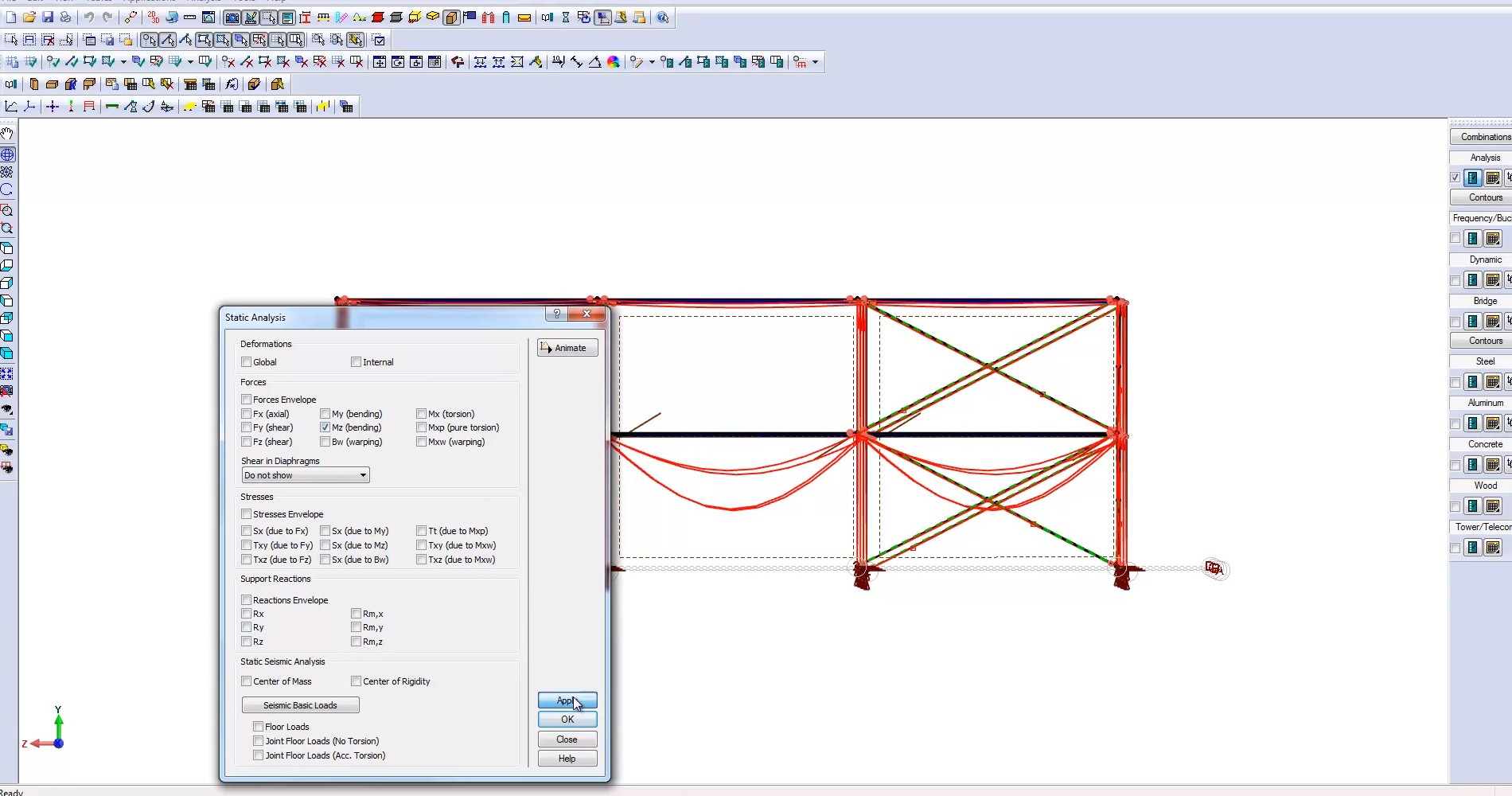Click the ruler measure icon

point(189,18)
